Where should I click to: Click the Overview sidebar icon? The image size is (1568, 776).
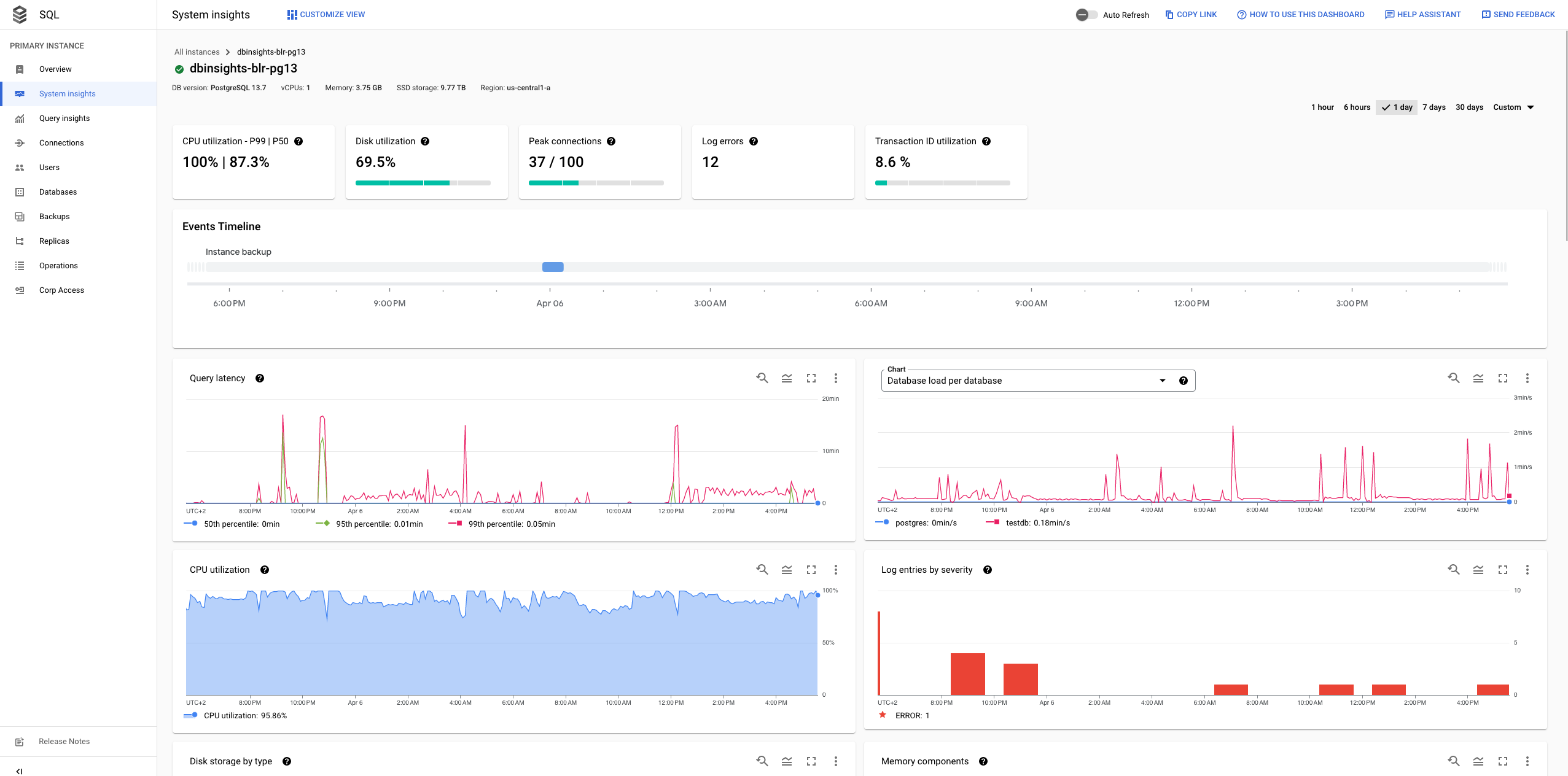pos(19,69)
